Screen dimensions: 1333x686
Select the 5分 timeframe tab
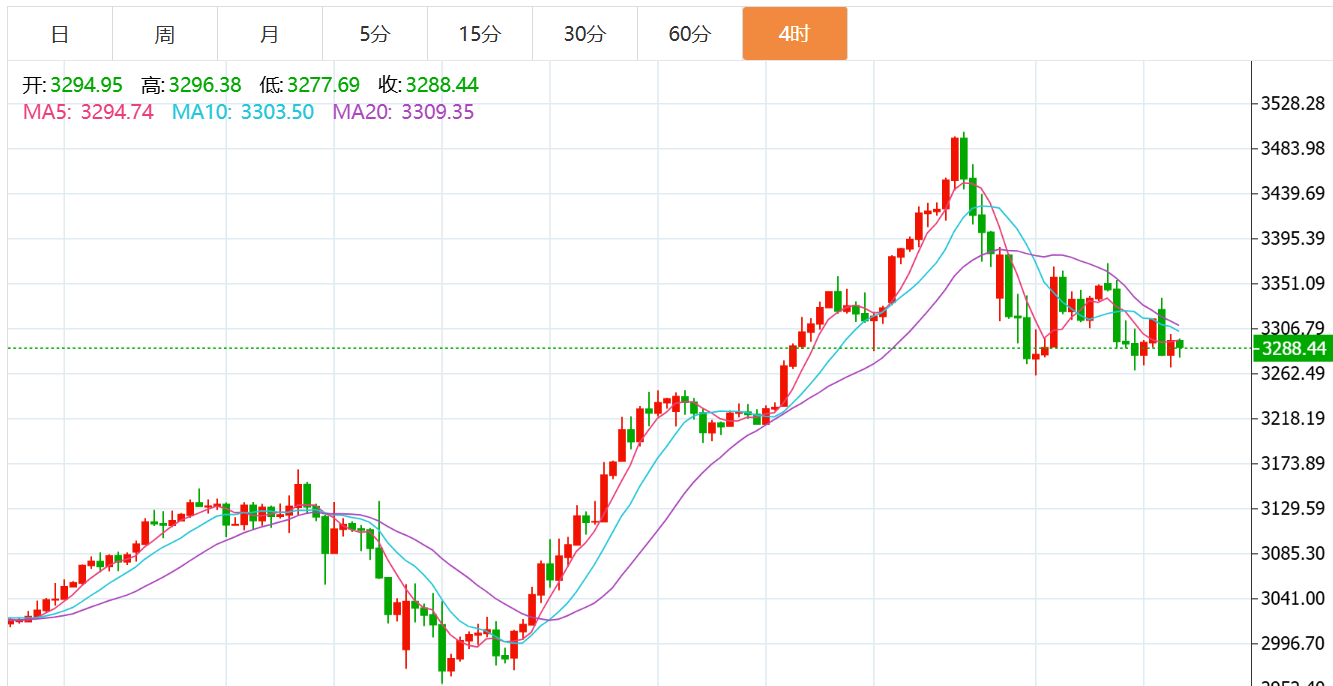click(x=375, y=34)
